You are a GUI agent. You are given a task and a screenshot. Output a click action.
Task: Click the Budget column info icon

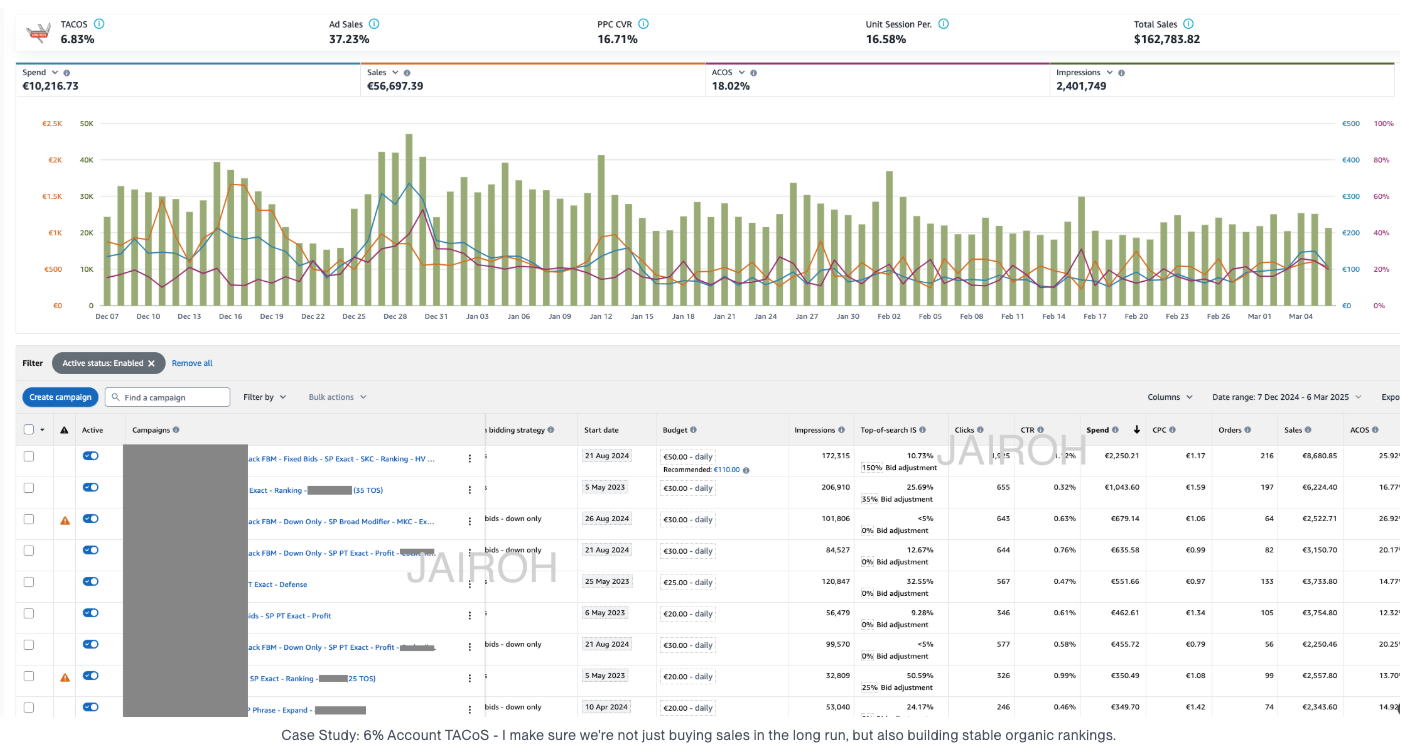pos(693,430)
